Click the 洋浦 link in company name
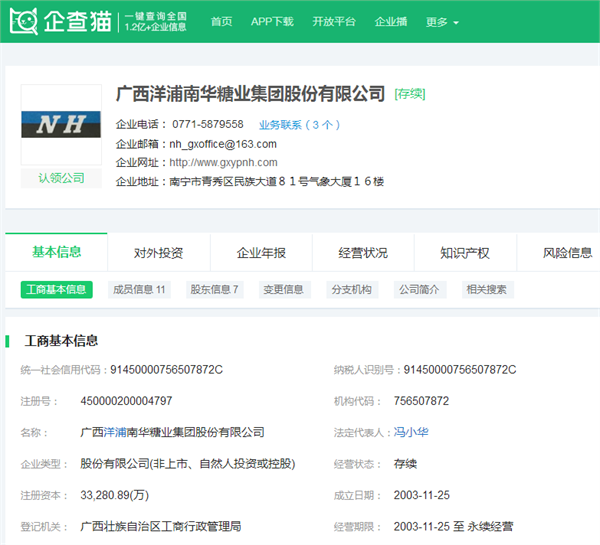Viewport: 600px width, 545px height. (x=115, y=432)
